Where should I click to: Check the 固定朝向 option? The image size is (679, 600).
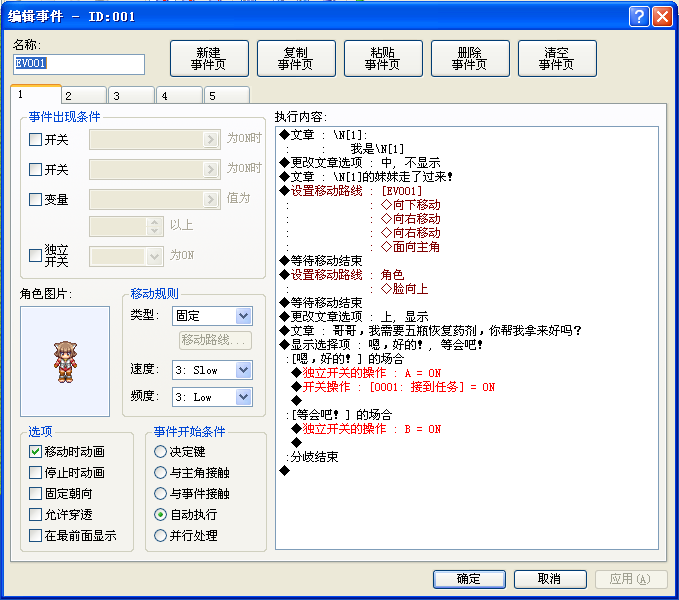(35, 494)
